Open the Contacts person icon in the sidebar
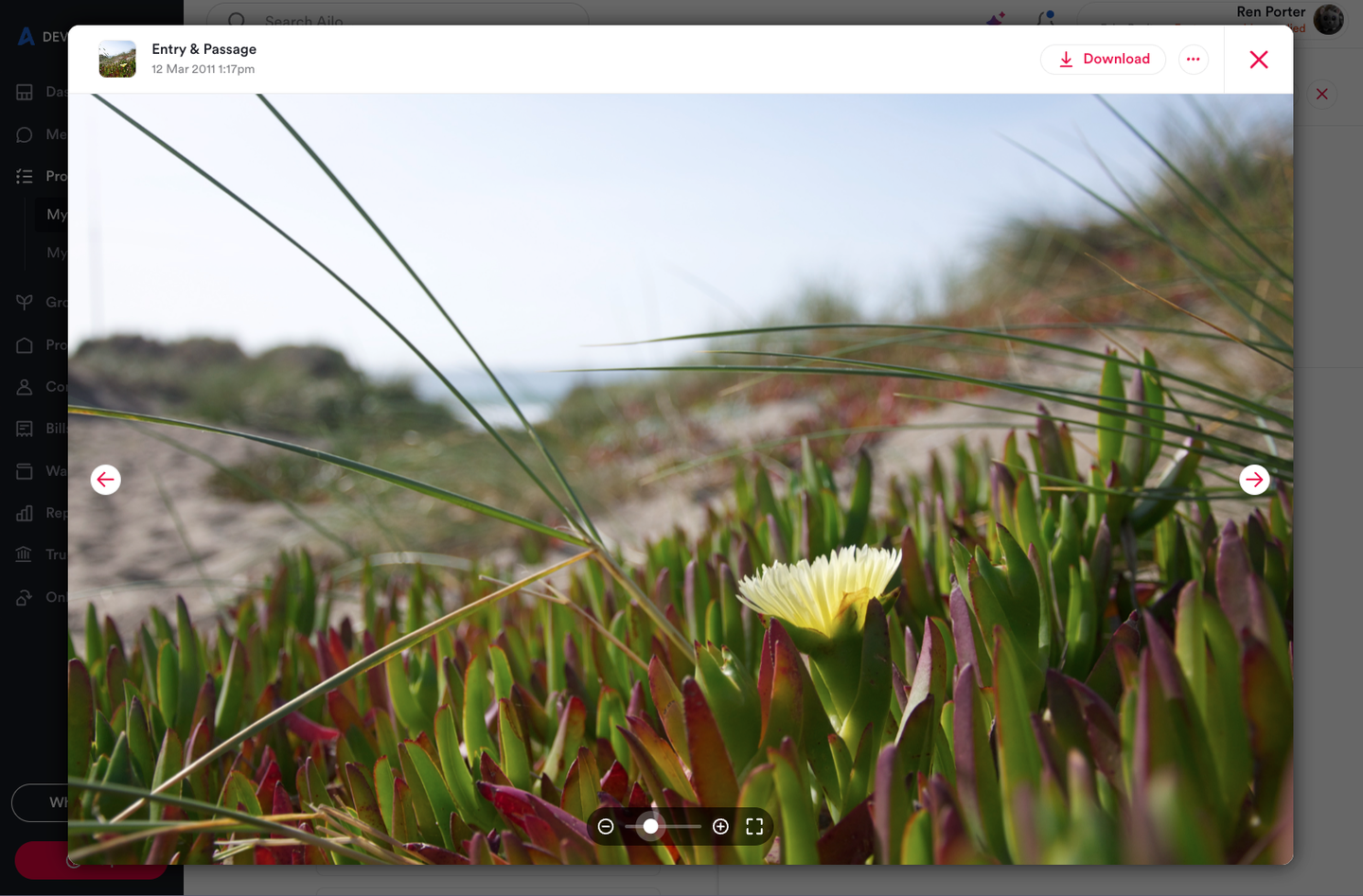 point(25,386)
